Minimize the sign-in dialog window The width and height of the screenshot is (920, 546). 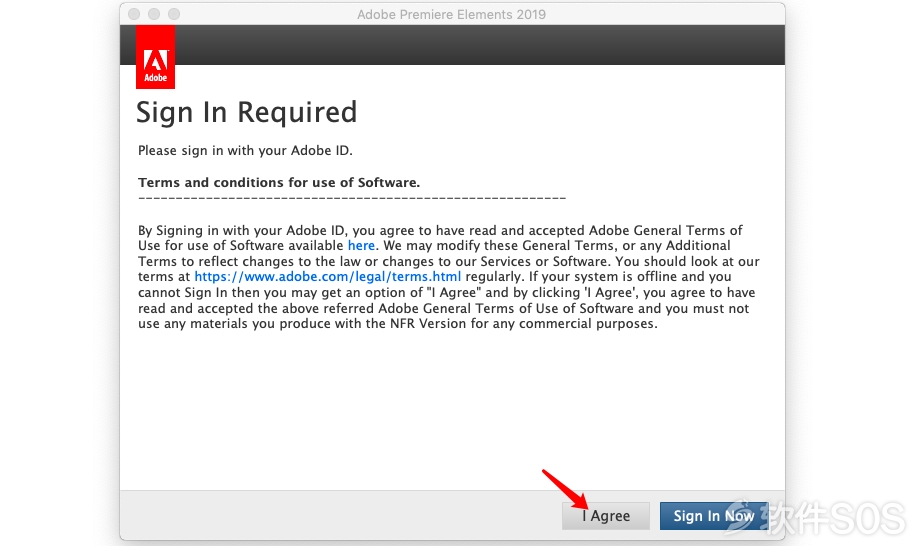pyautogui.click(x=154, y=14)
